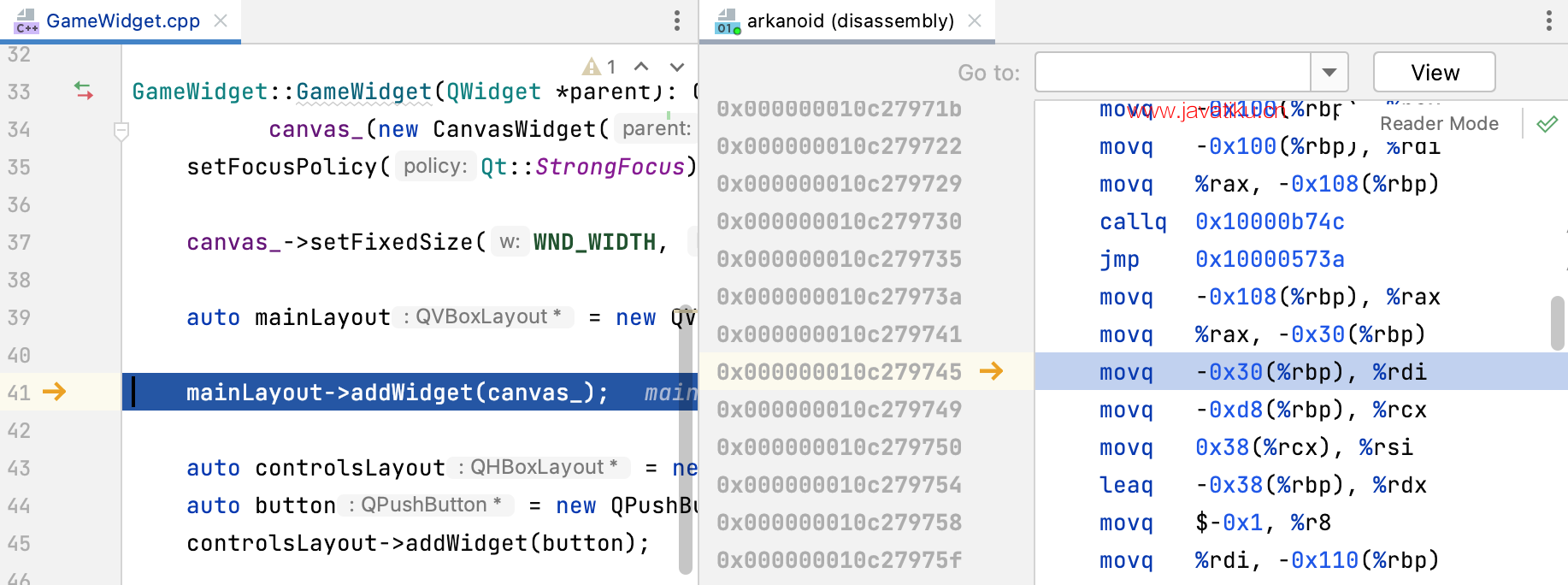Collapse the code fold marker at line 34

121,131
